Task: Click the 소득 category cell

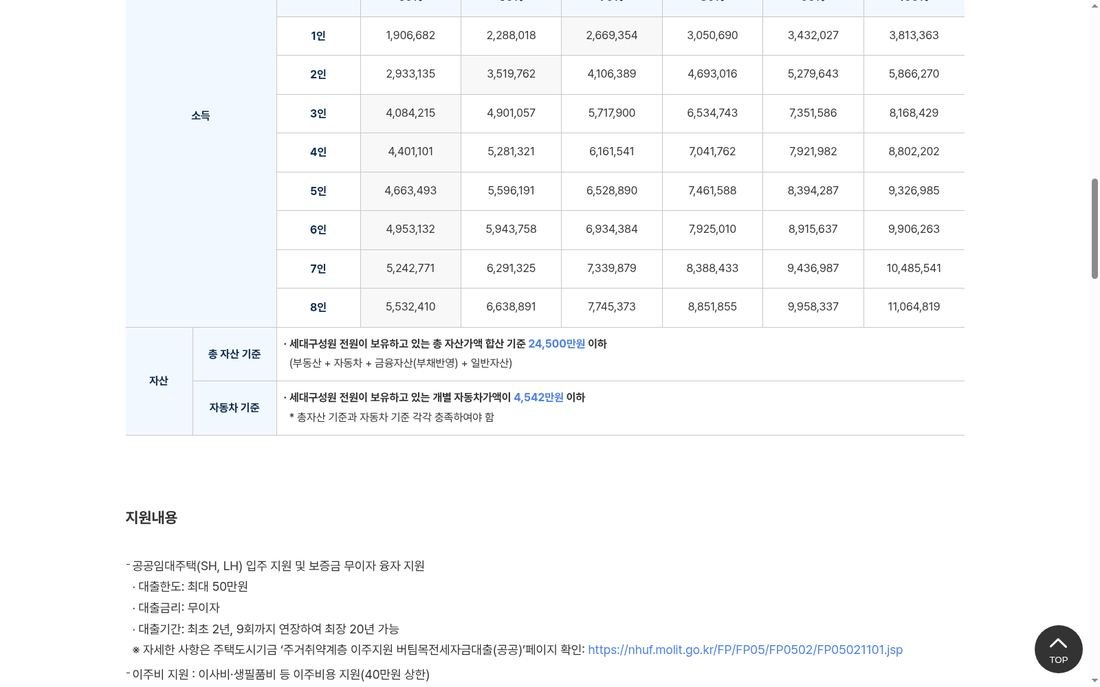Action: tap(201, 116)
